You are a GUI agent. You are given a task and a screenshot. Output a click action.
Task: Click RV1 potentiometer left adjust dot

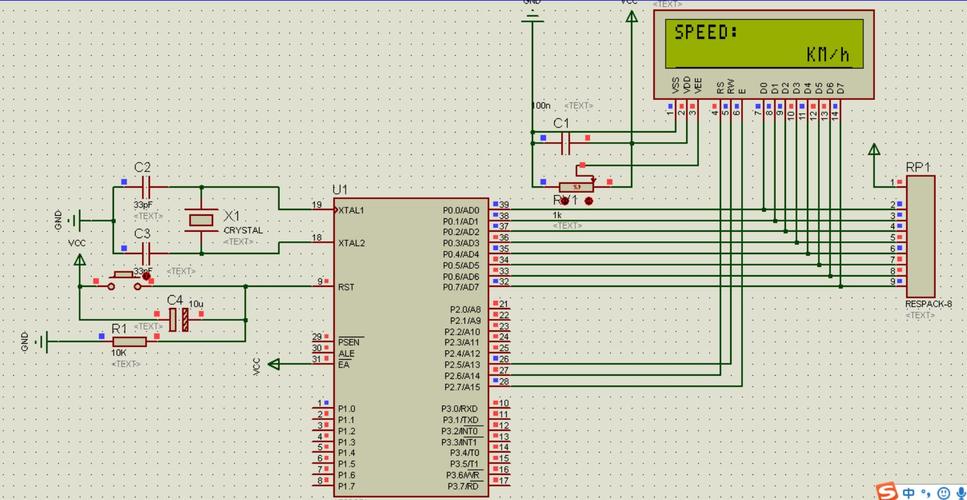click(x=565, y=201)
